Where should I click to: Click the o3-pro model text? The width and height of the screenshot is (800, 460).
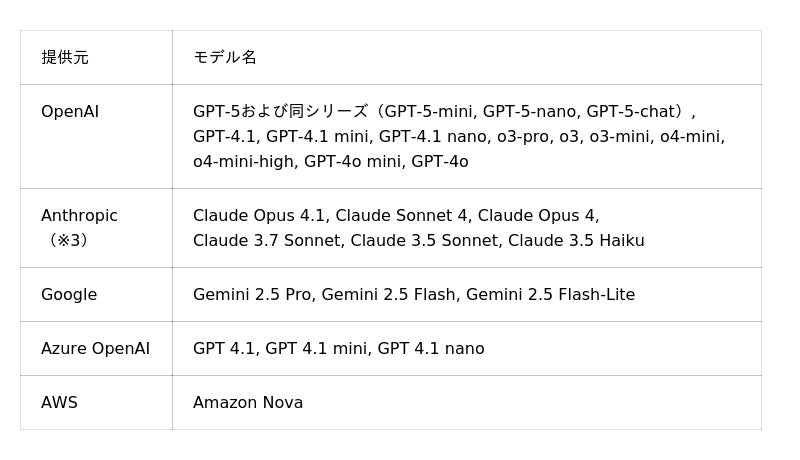[x=523, y=137]
